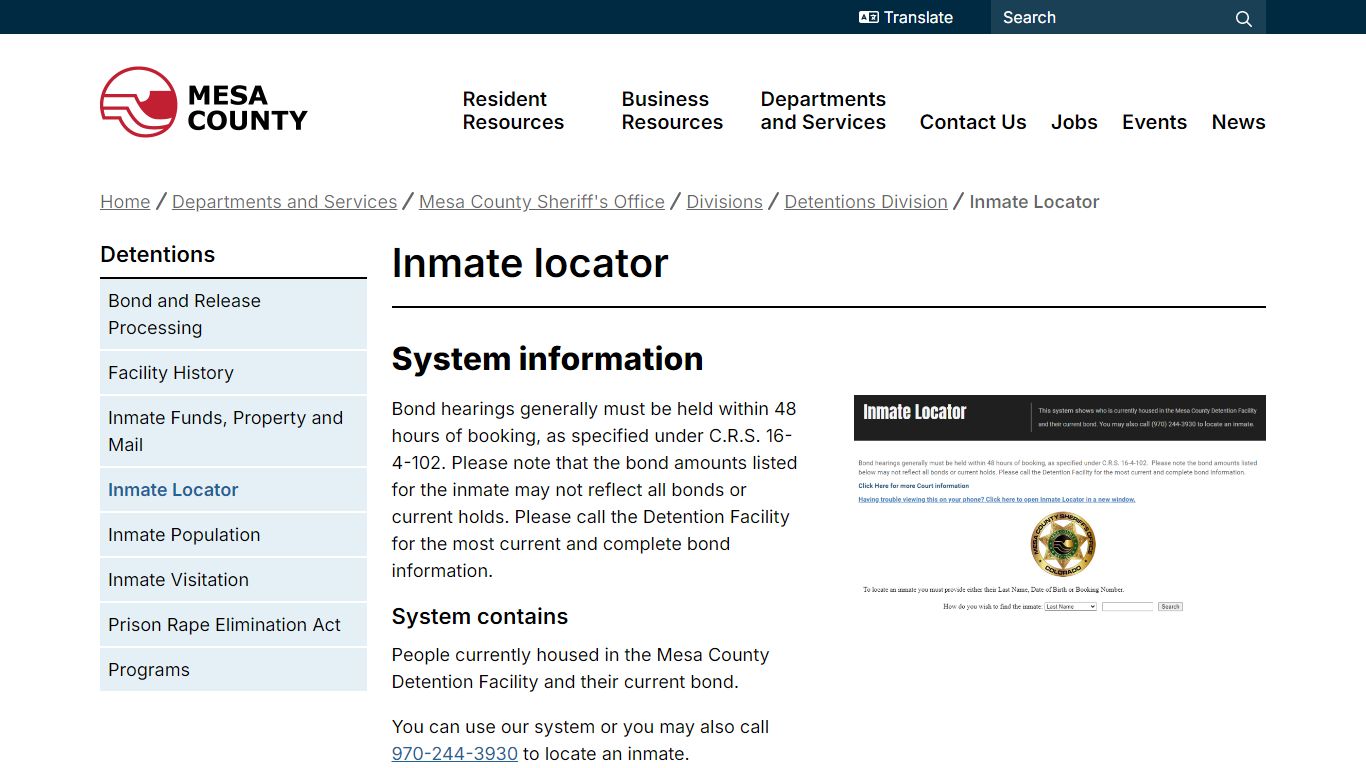Viewport: 1366px width, 768px height.
Task: Open the Jobs page
Action: 1074,122
